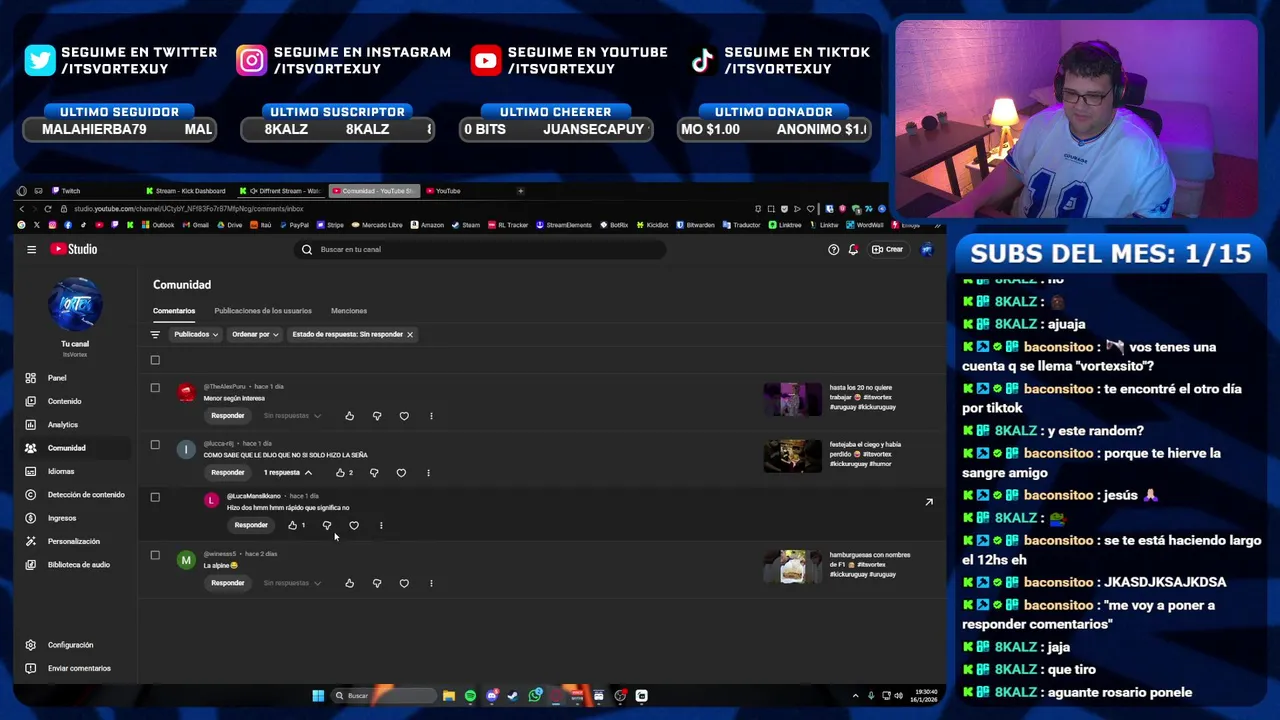This screenshot has height=720, width=1280.
Task: Open more options for @winesss5 comment
Action: pos(431,583)
